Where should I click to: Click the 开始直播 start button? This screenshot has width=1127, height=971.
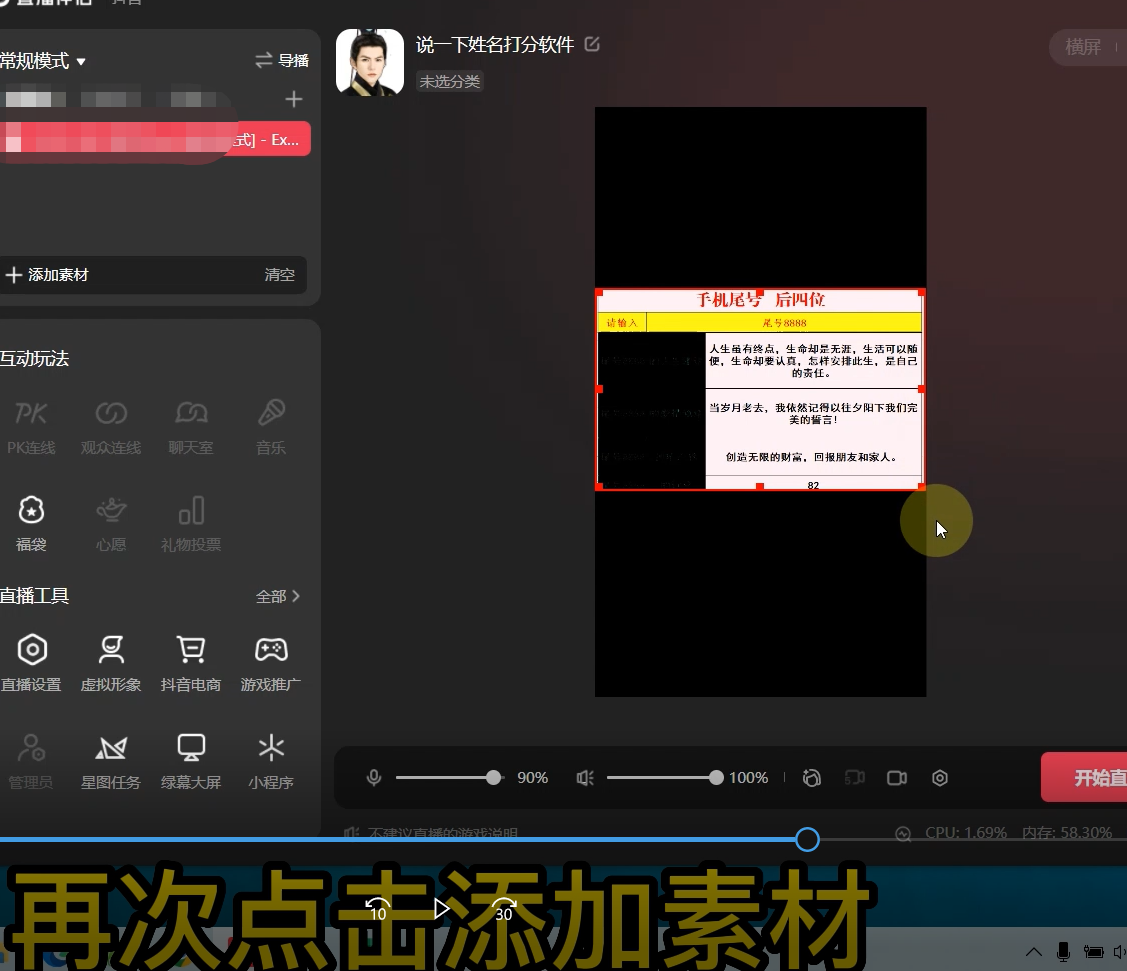click(x=1094, y=777)
